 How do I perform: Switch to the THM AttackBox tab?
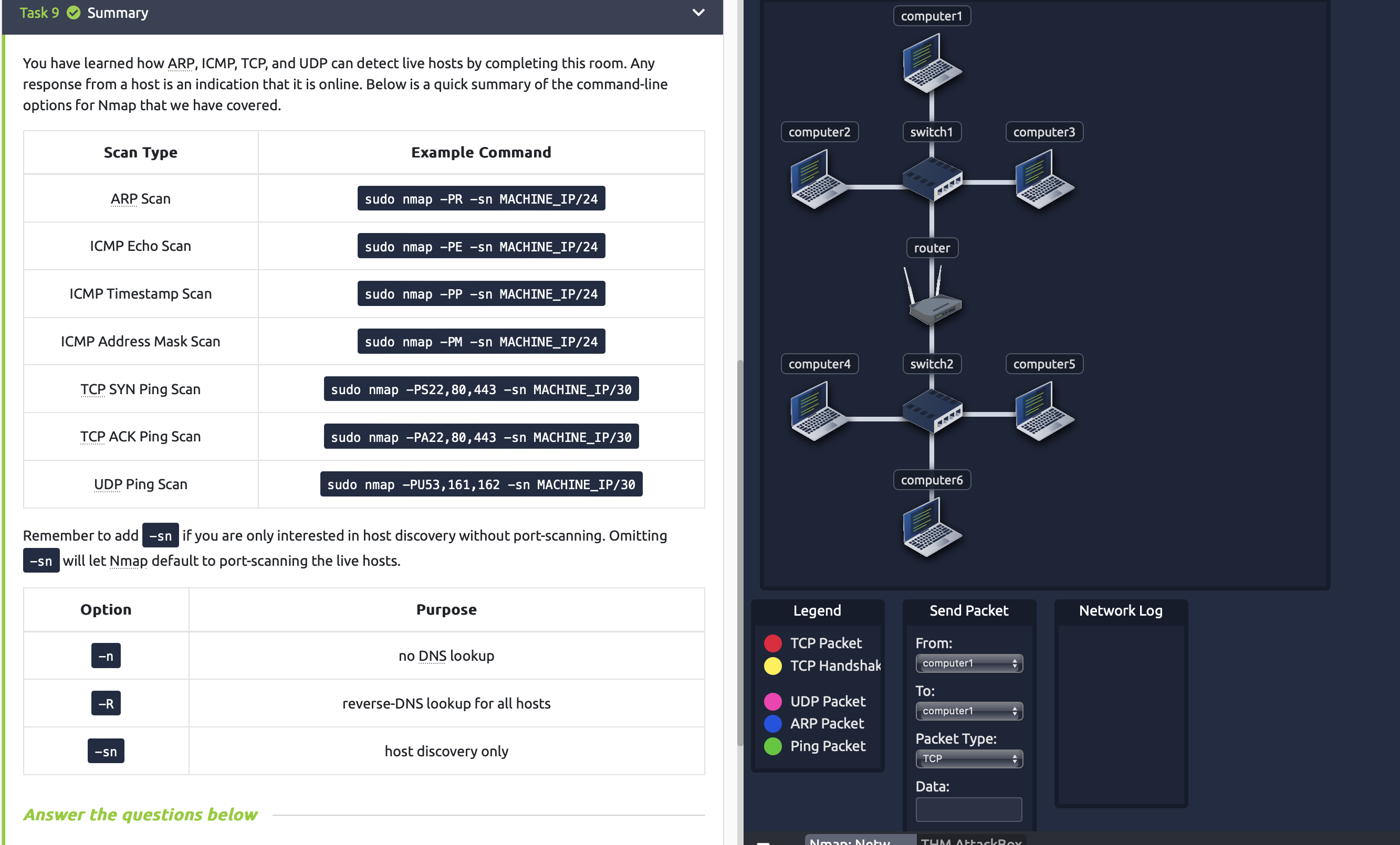click(x=971, y=842)
